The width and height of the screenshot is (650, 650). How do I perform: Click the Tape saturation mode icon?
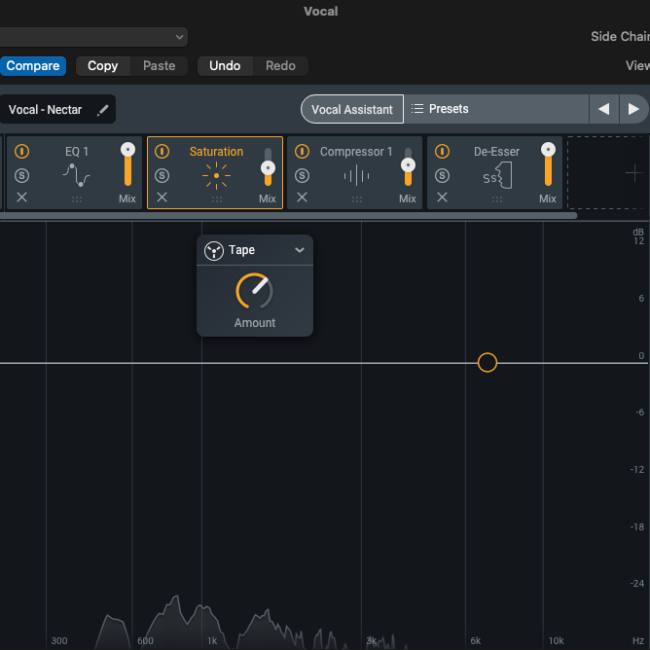tap(213, 251)
